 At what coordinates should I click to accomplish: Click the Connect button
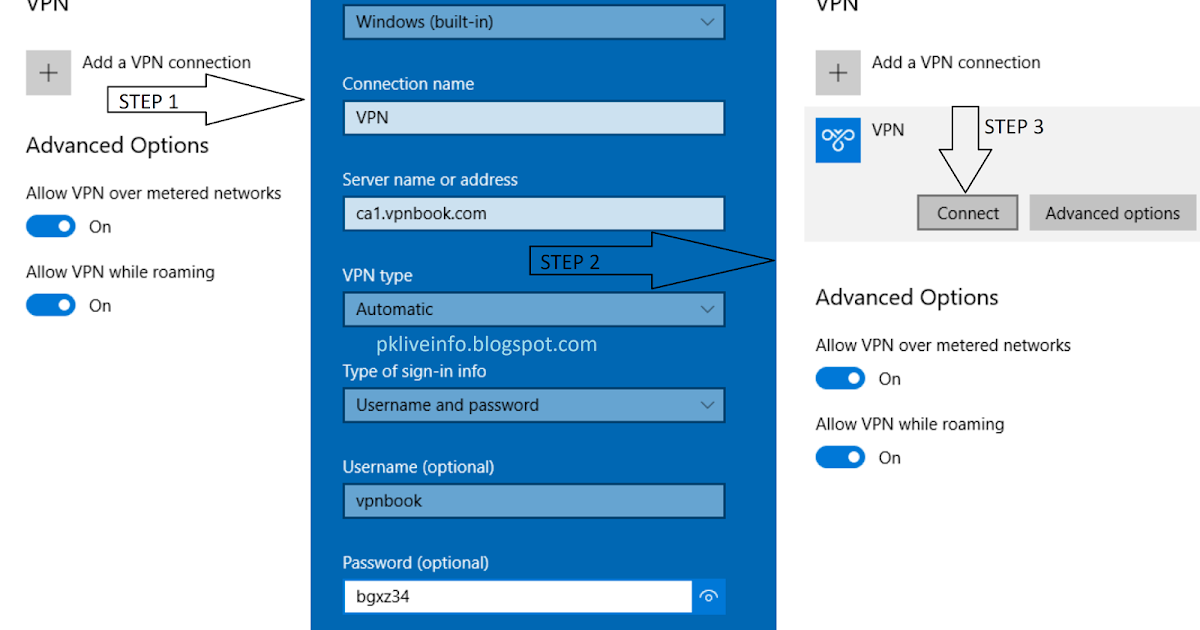coord(968,213)
